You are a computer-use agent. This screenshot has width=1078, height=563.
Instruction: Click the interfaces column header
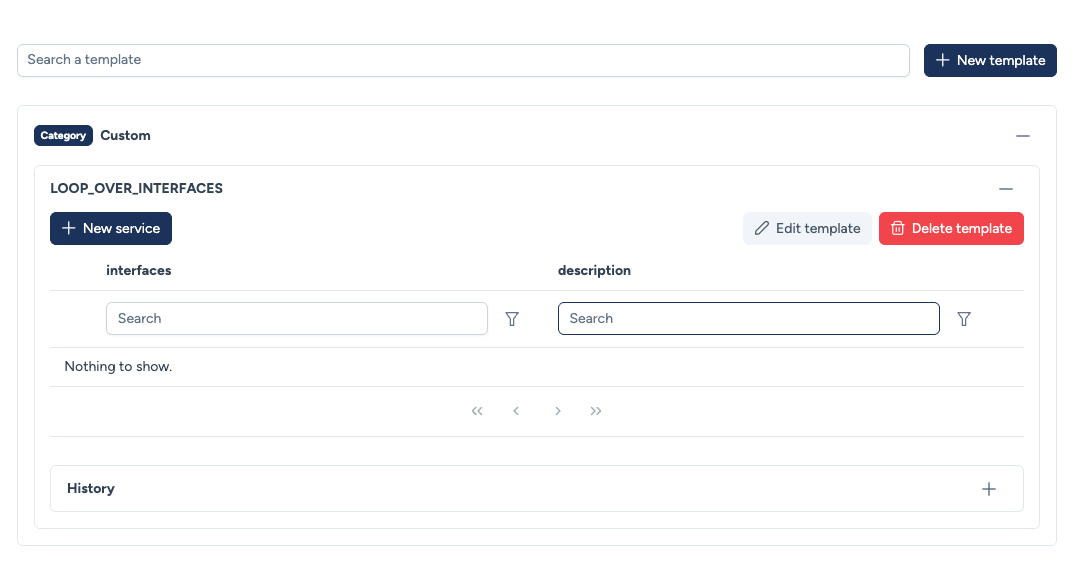(139, 270)
